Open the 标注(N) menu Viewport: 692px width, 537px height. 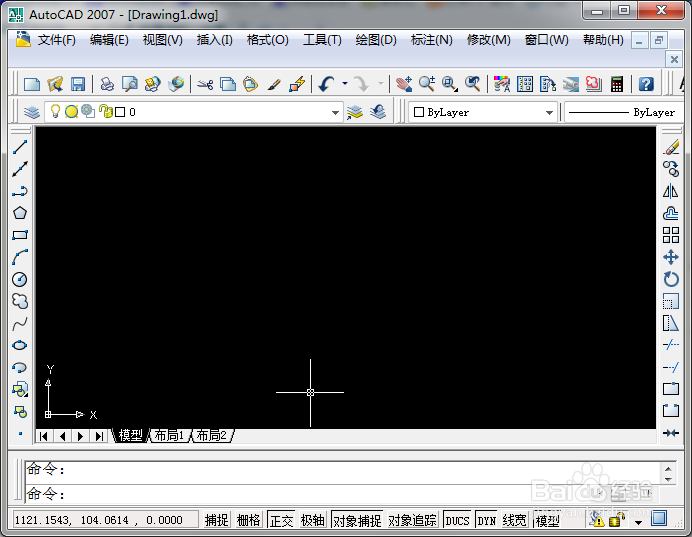432,40
